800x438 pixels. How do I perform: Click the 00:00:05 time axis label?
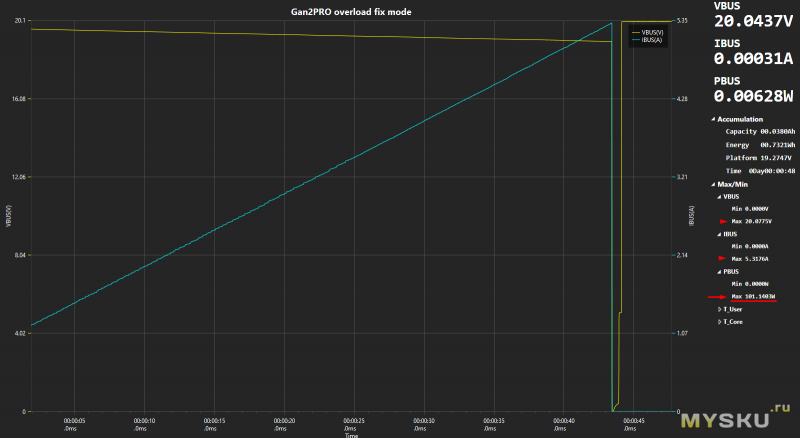tap(74, 421)
